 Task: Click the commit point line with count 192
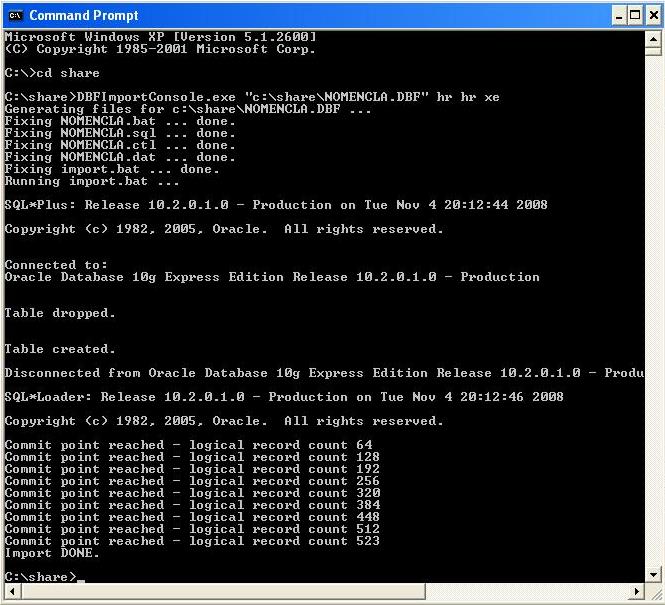tap(192, 469)
